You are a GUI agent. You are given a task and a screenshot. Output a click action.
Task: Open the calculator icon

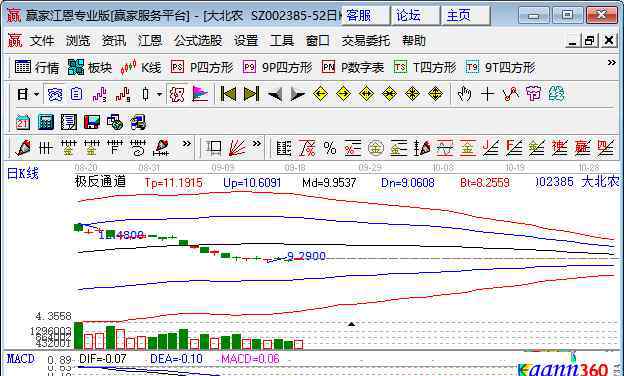click(45, 122)
